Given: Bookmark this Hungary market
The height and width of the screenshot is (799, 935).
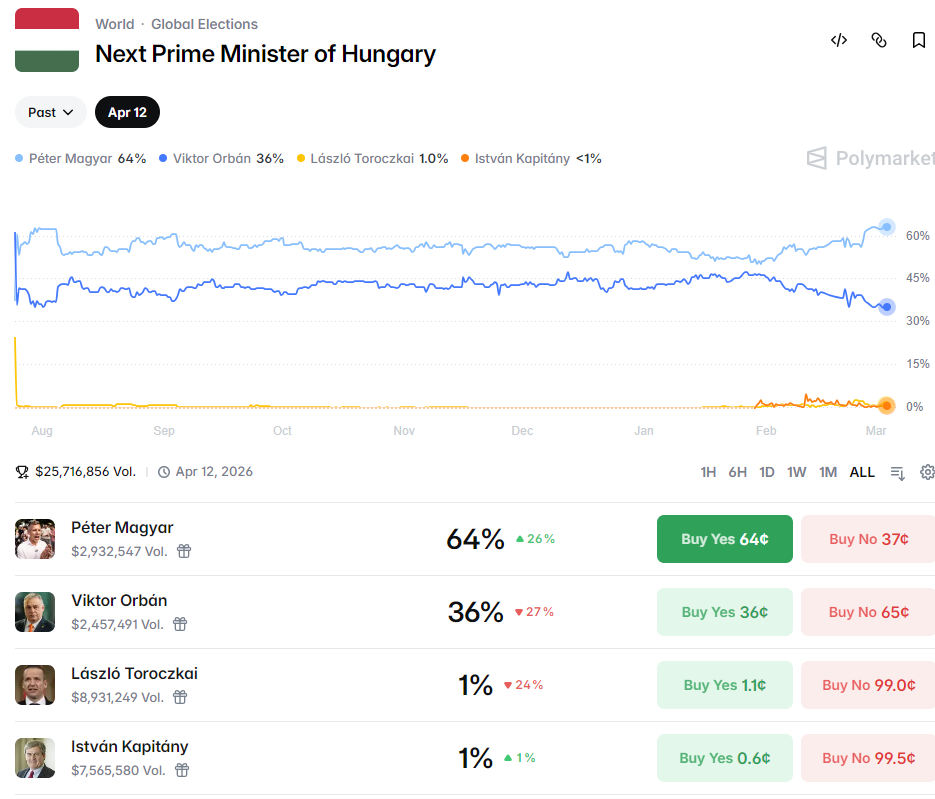Looking at the screenshot, I should 918,40.
